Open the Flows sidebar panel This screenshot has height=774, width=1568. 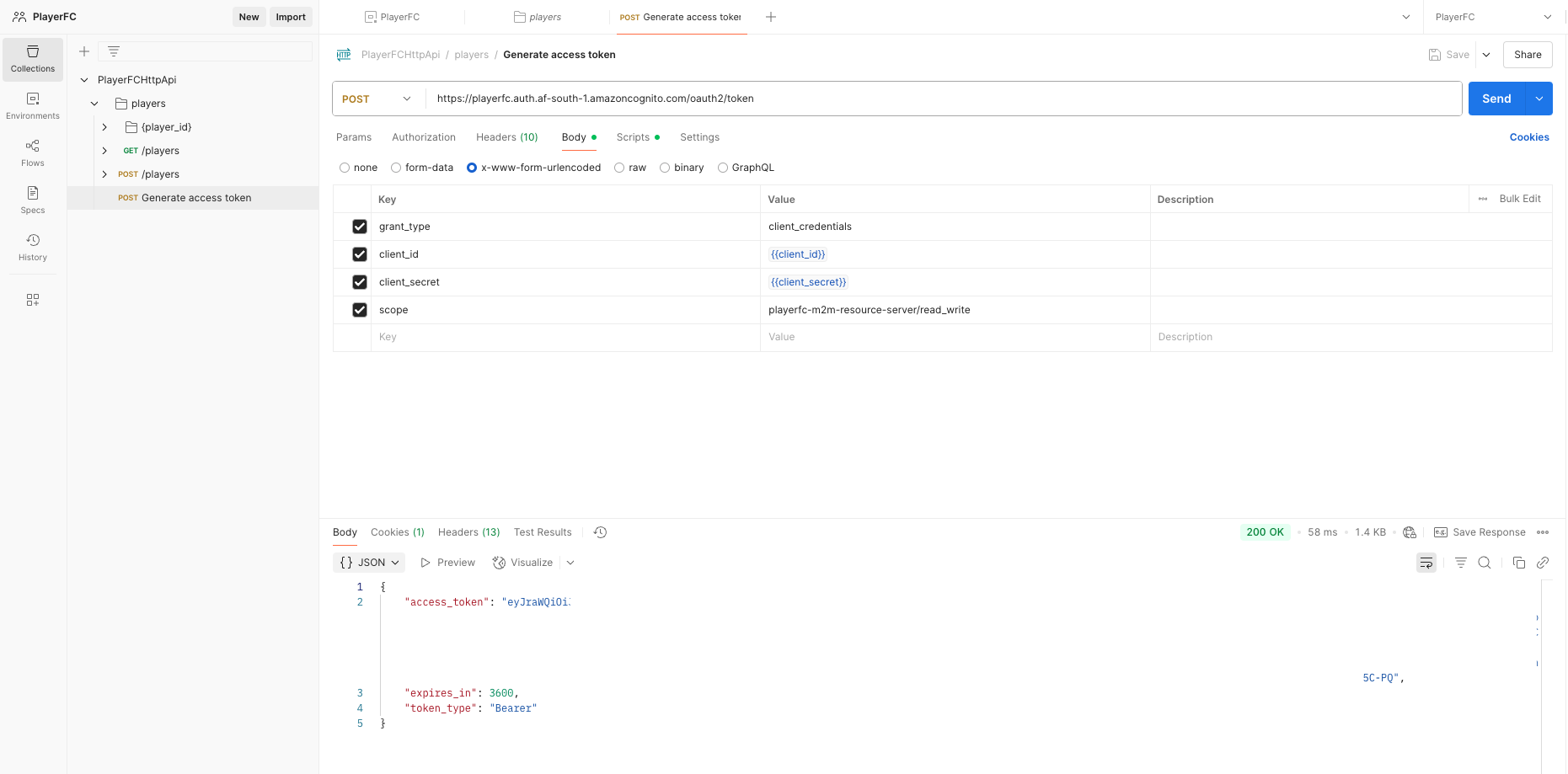pyautogui.click(x=33, y=153)
